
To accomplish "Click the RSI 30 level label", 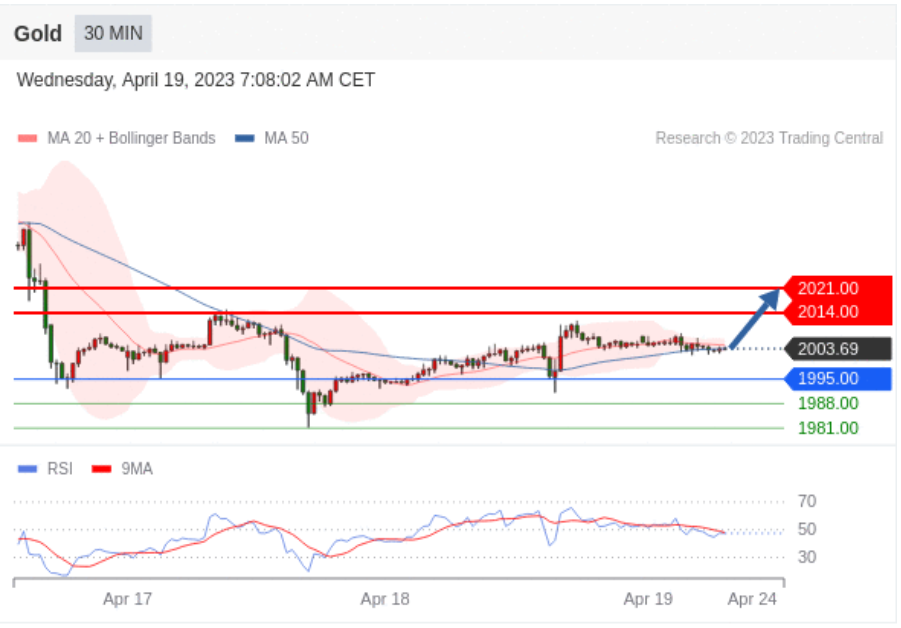I will click(x=807, y=557).
